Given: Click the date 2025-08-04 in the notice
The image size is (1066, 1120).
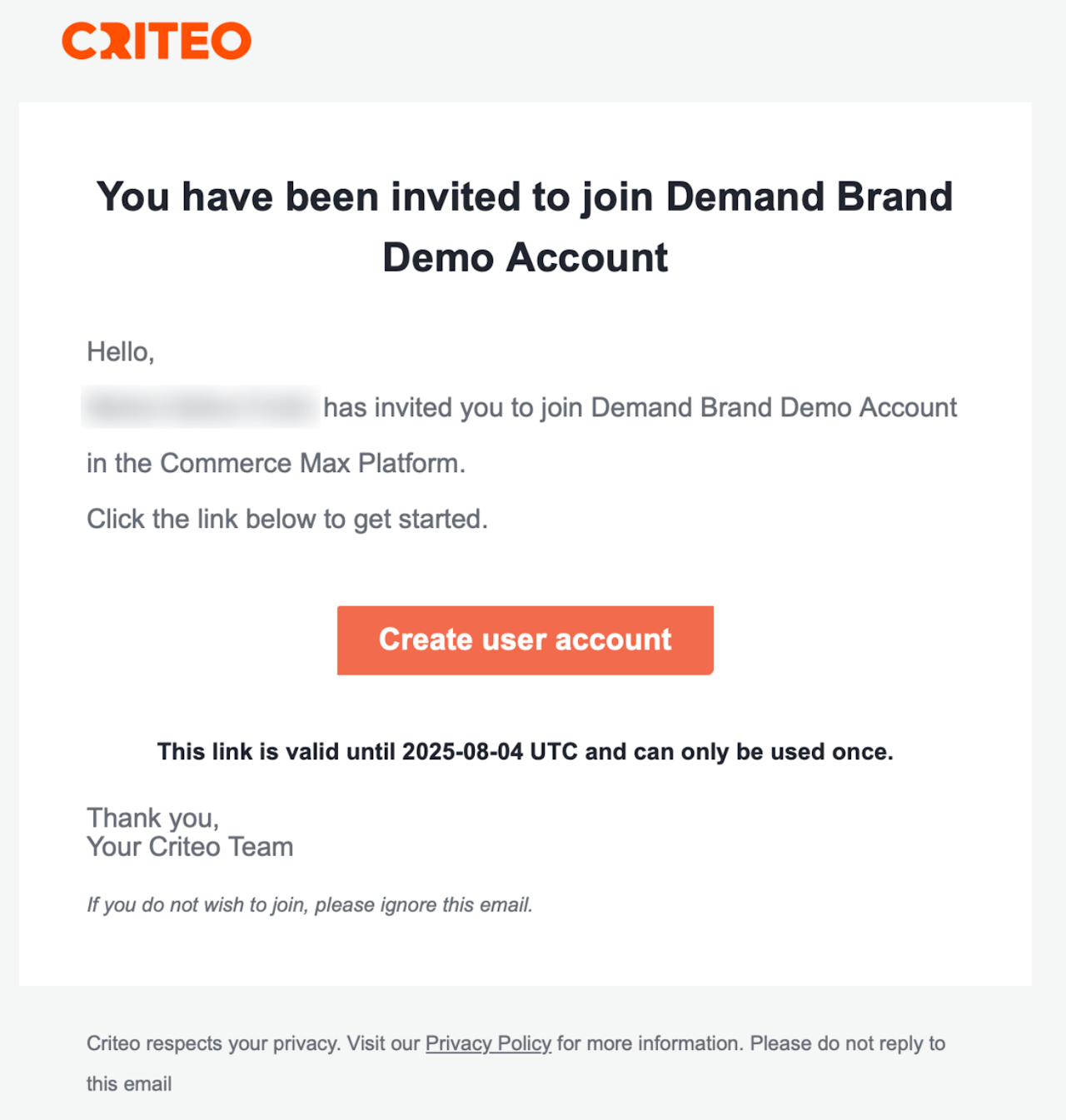Looking at the screenshot, I should (x=462, y=751).
